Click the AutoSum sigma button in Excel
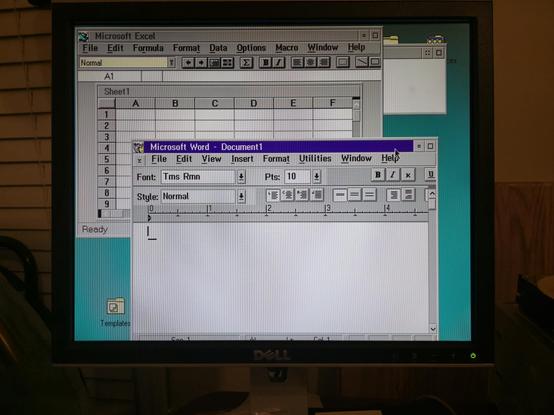 coord(246,63)
